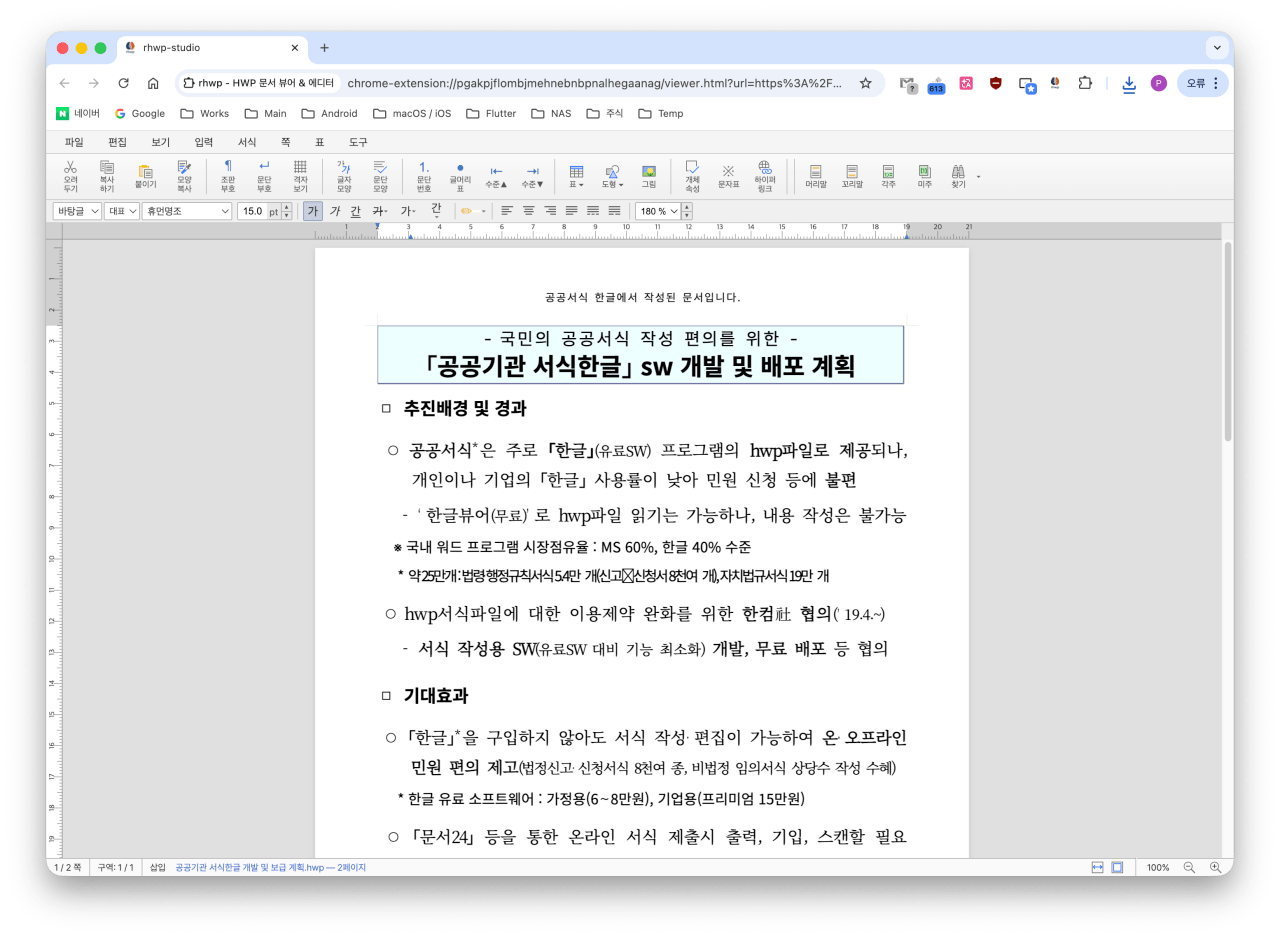Screen dimensions: 1280x937
Task: Toggle the bold 가 formatting button
Action: 313,211
